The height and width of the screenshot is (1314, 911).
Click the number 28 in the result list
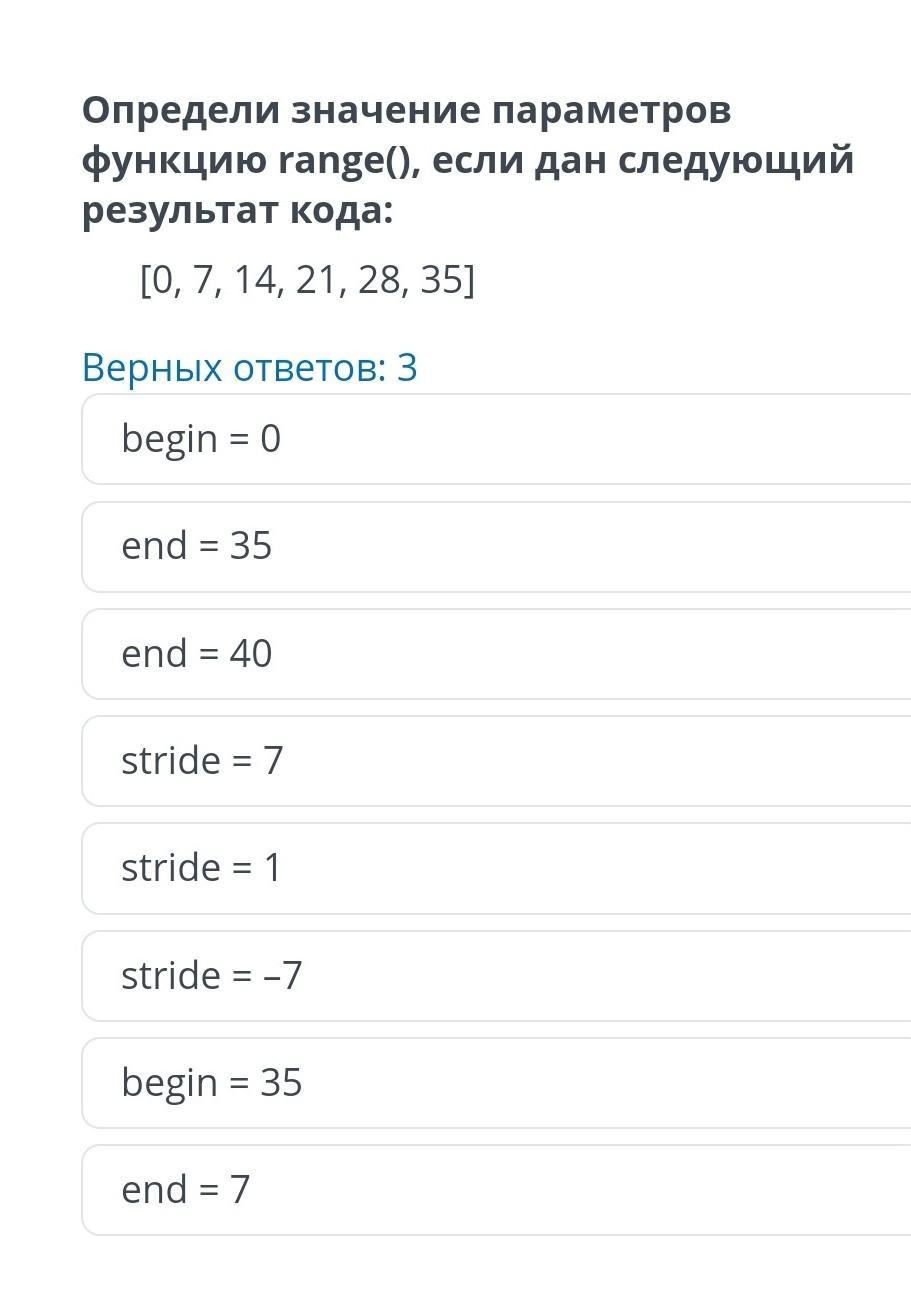(x=378, y=281)
